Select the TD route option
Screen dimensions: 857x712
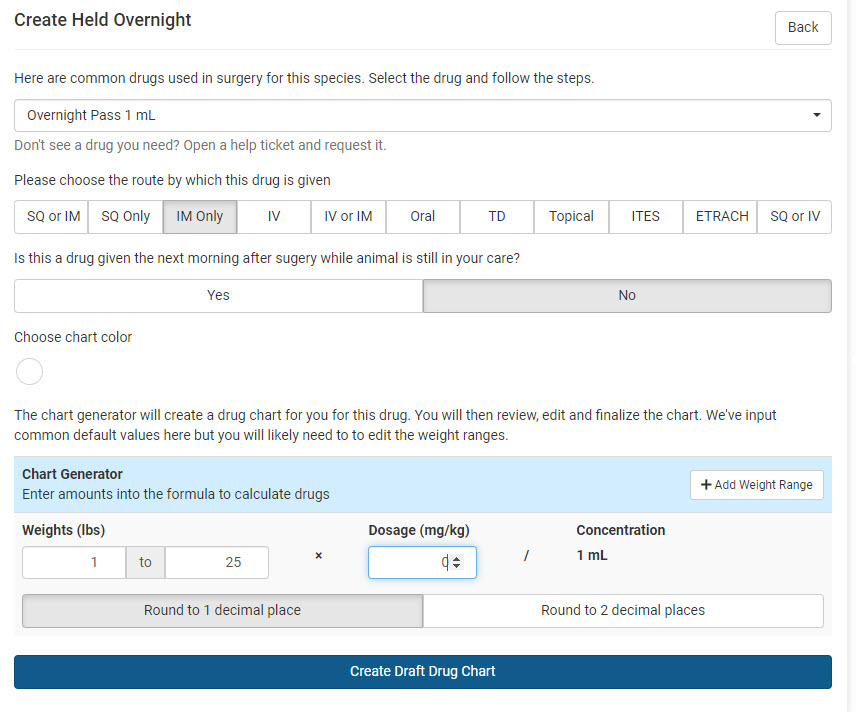[497, 217]
